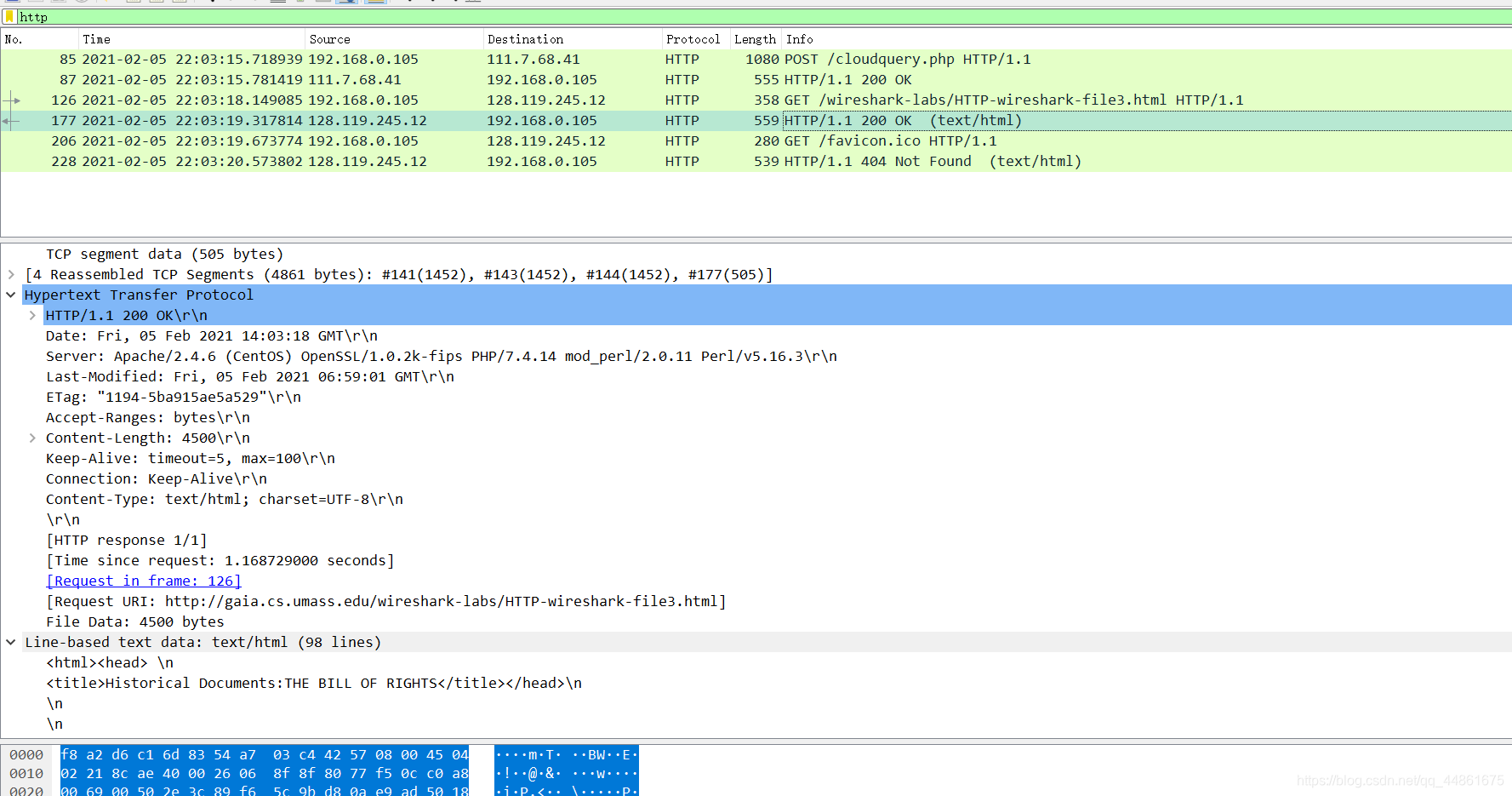Screen dimensions: 1512x796
Task: Sort packets by the Destination column header
Action: pos(573,39)
